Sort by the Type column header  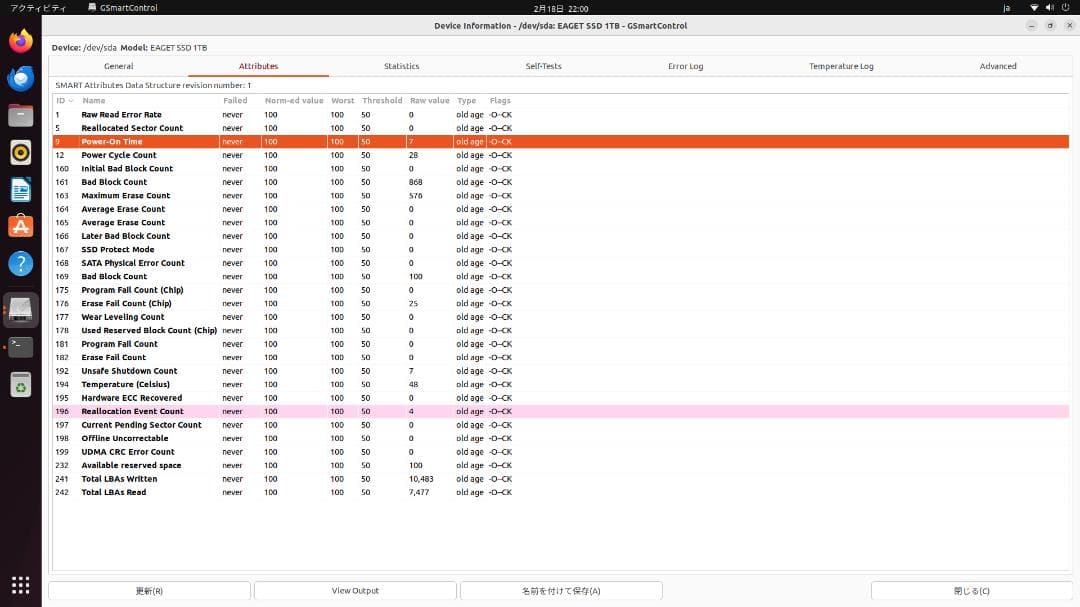coord(469,101)
